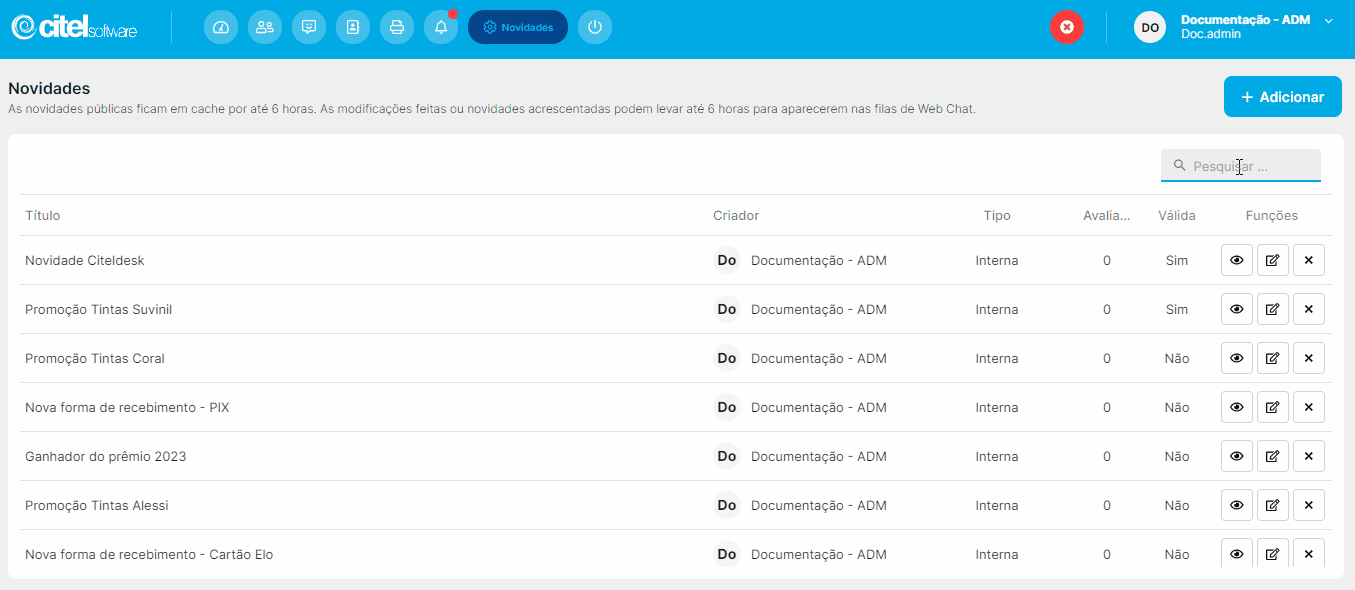View the Cartão Elo recebimento entry
This screenshot has width=1355, height=590.
pyautogui.click(x=1237, y=554)
